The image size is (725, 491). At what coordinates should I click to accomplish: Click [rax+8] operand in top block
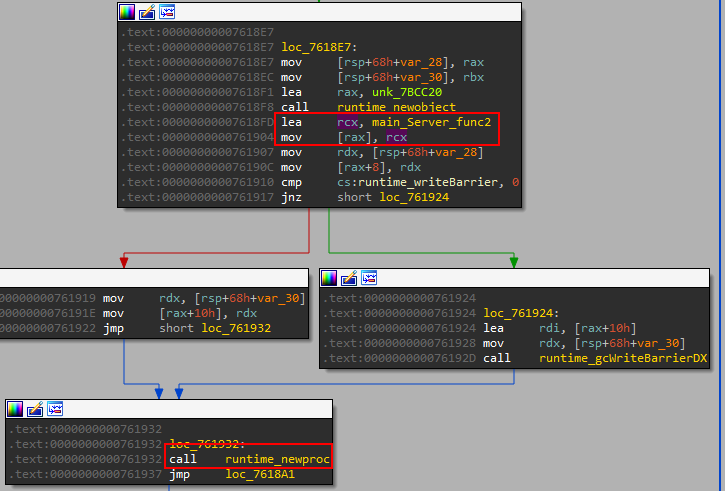[x=362, y=167]
